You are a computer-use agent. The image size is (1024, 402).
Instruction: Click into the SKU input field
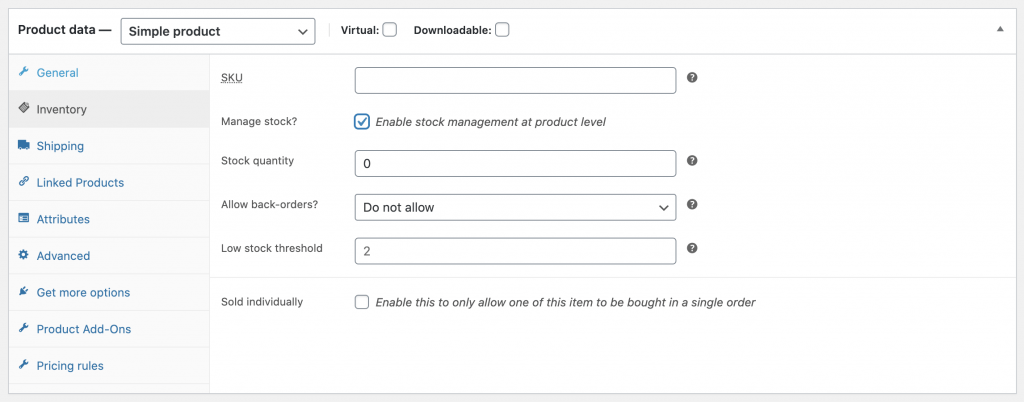point(515,80)
